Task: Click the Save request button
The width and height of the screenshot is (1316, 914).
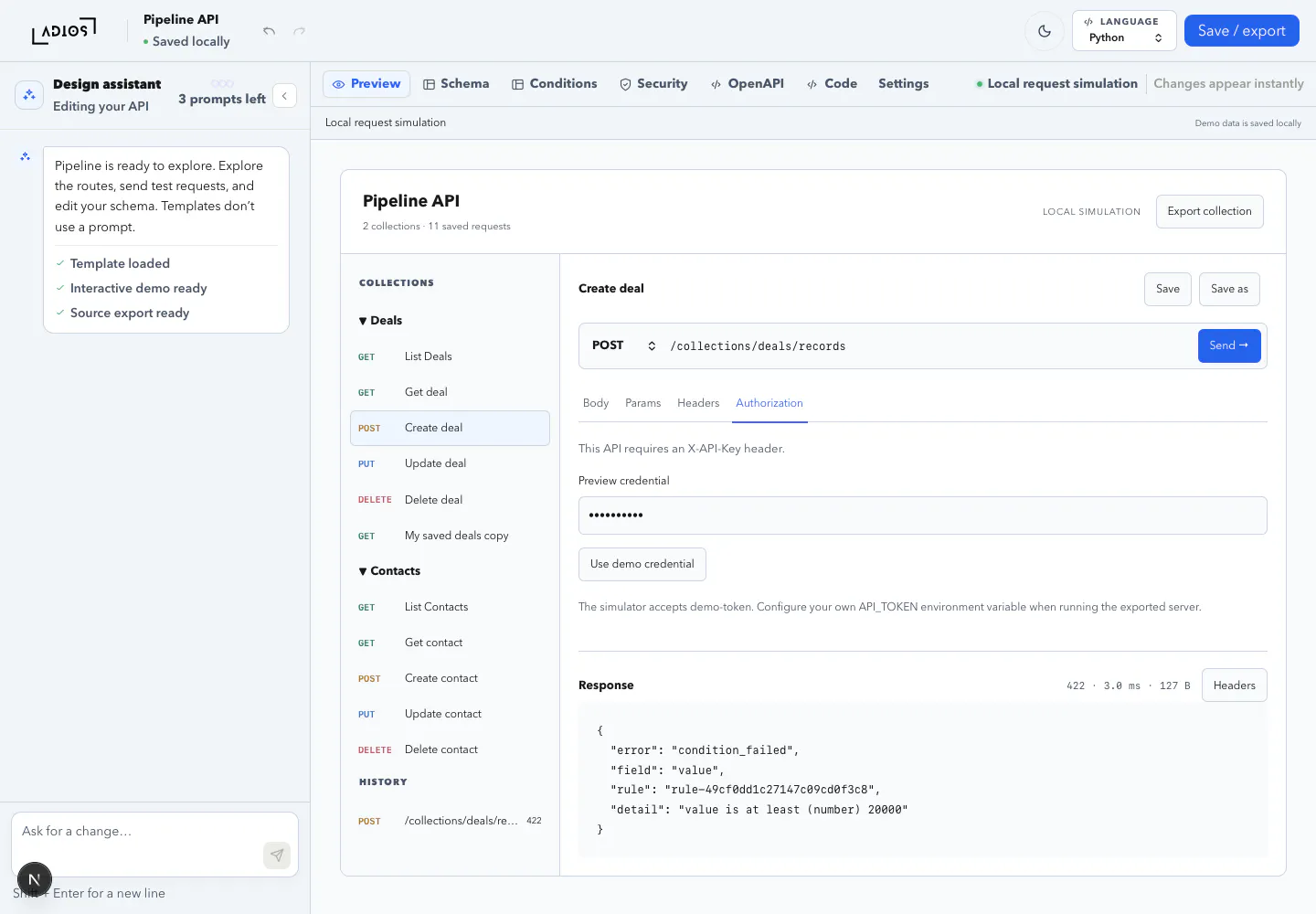Action: [x=1168, y=289]
